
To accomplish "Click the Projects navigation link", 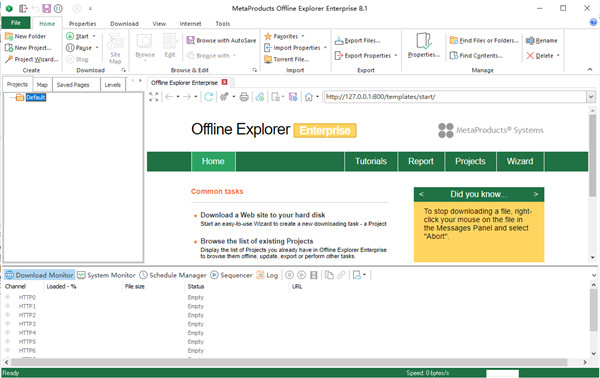I will 470,161.
